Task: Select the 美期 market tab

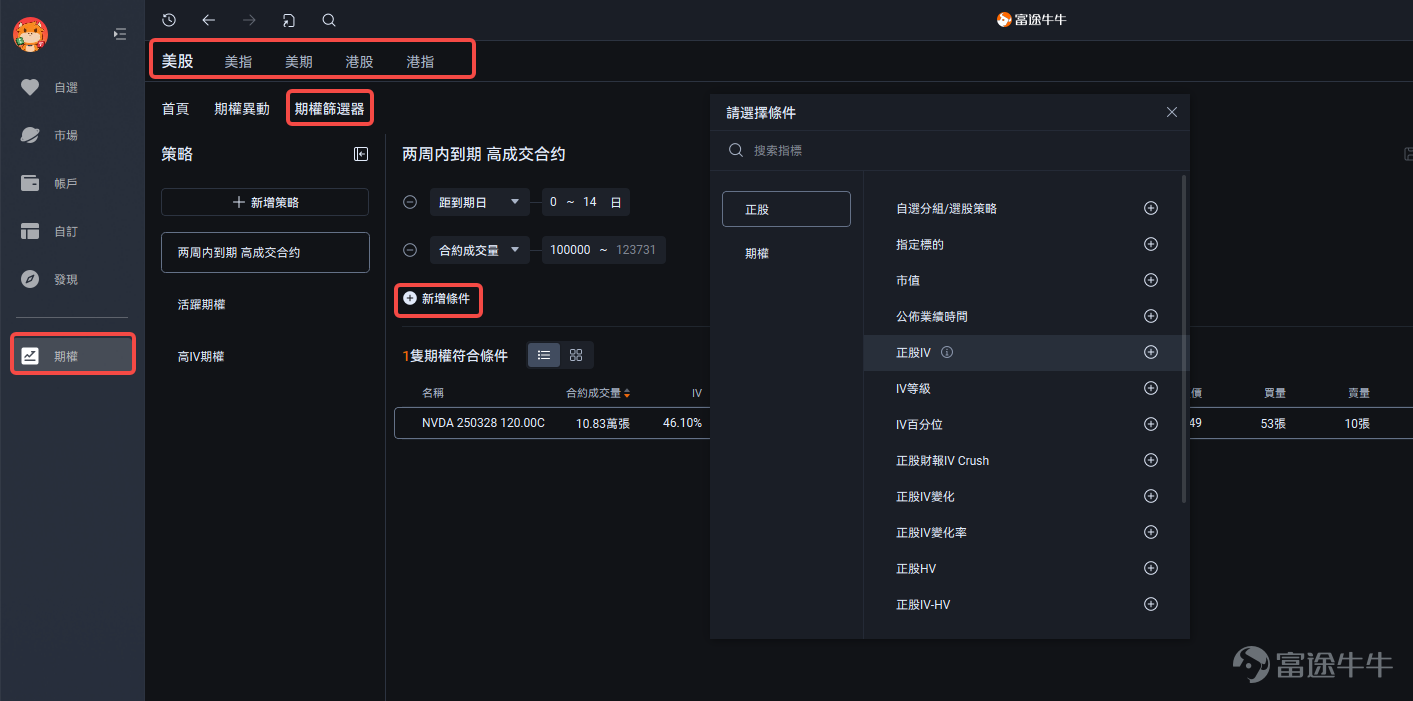Action: 299,61
